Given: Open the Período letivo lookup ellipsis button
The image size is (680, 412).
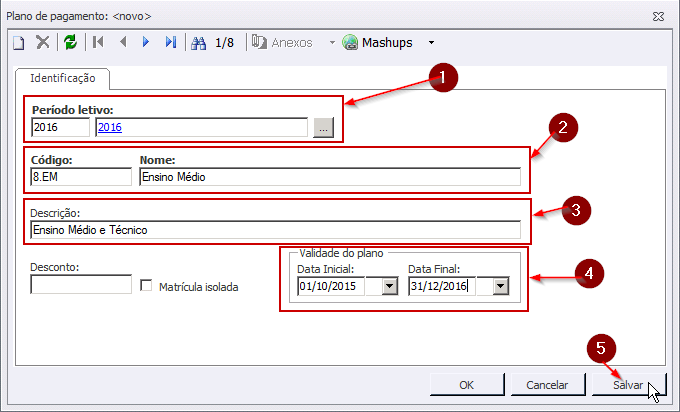Looking at the screenshot, I should pyautogui.click(x=321, y=127).
